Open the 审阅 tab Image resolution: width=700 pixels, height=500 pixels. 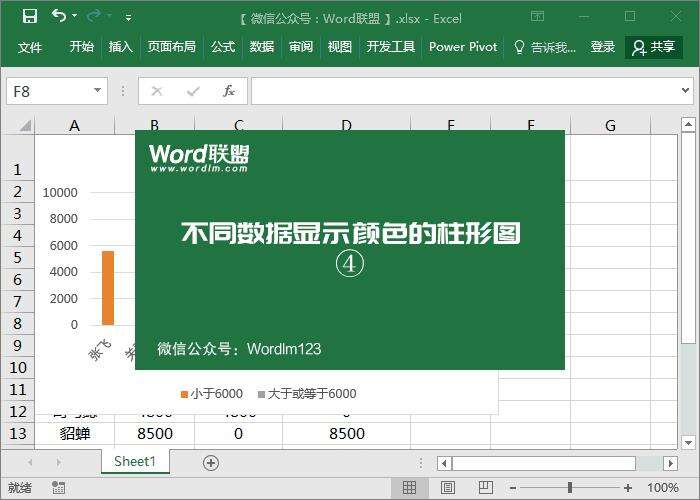click(300, 46)
